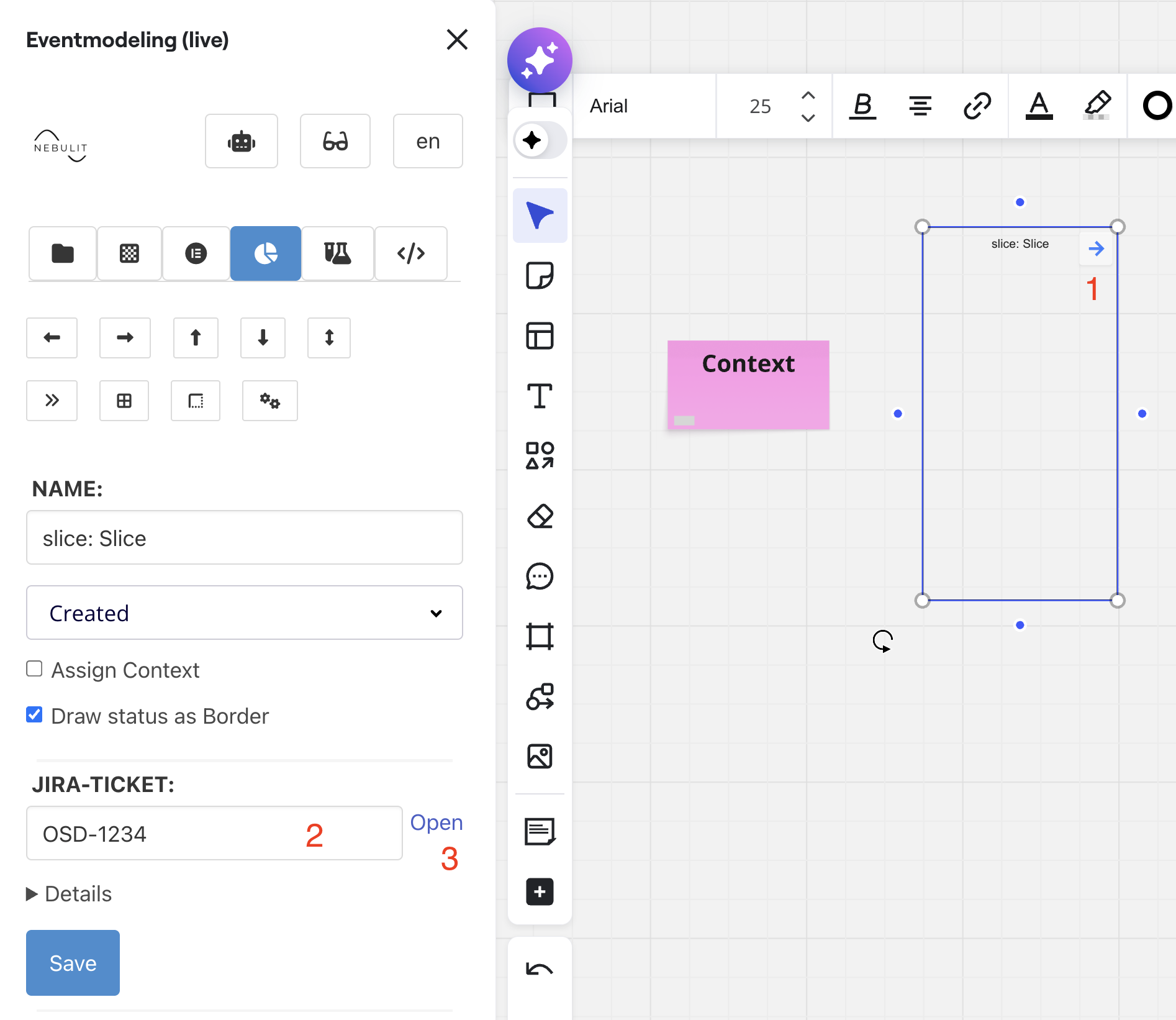This screenshot has height=1020, width=1176.
Task: Expand the Details section
Action: [70, 894]
